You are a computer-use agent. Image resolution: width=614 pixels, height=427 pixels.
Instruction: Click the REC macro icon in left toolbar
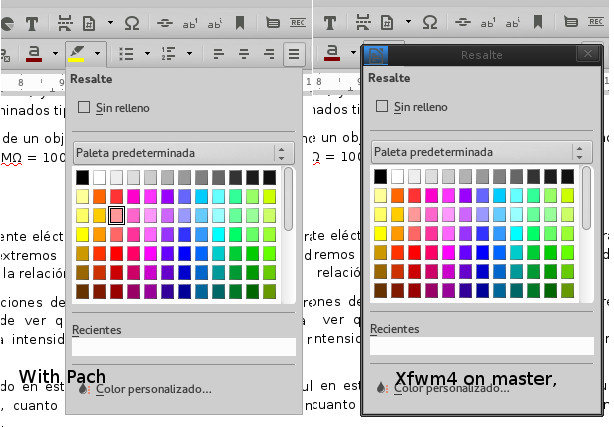pyautogui.click(x=297, y=21)
